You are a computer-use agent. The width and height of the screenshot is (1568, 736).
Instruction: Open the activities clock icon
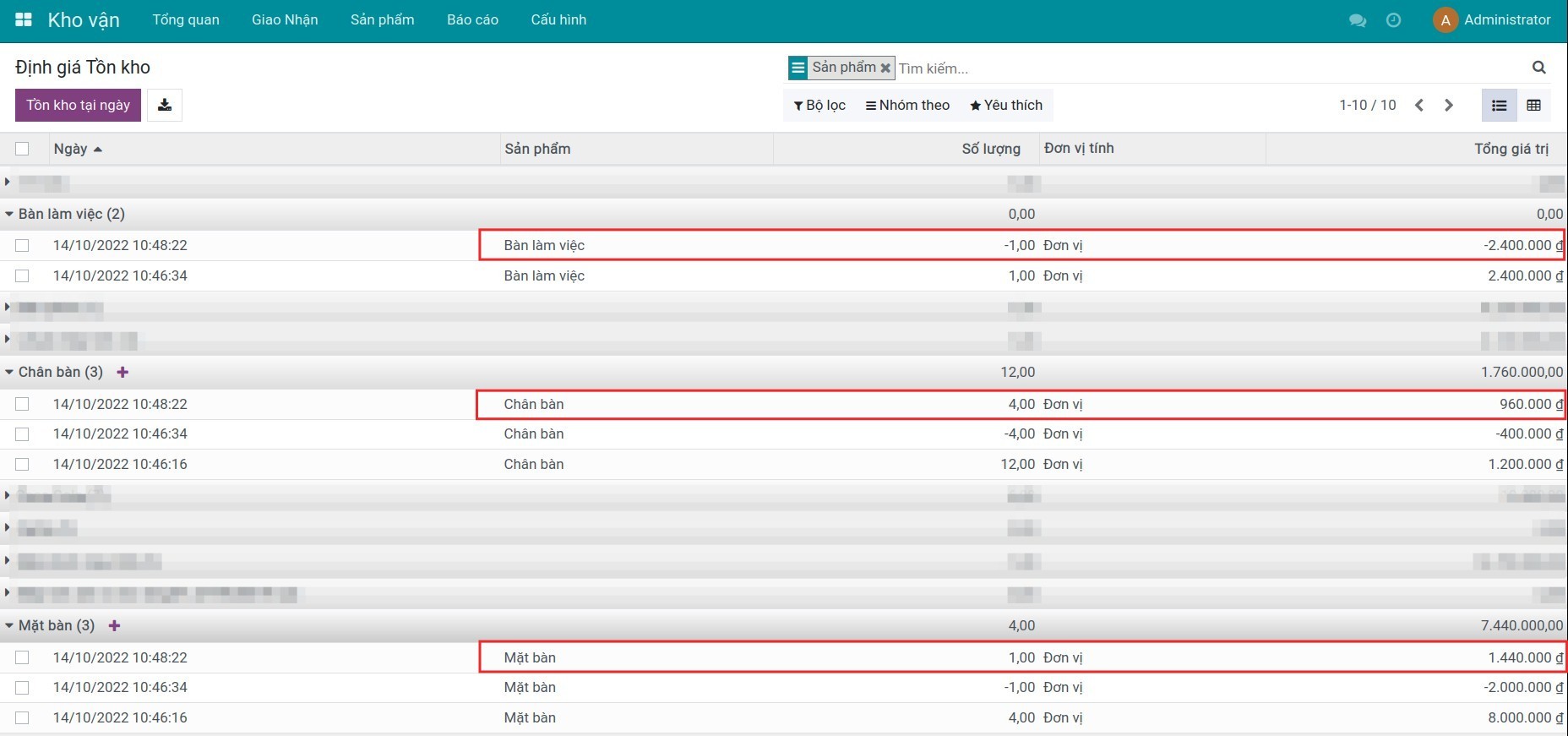coord(1393,20)
